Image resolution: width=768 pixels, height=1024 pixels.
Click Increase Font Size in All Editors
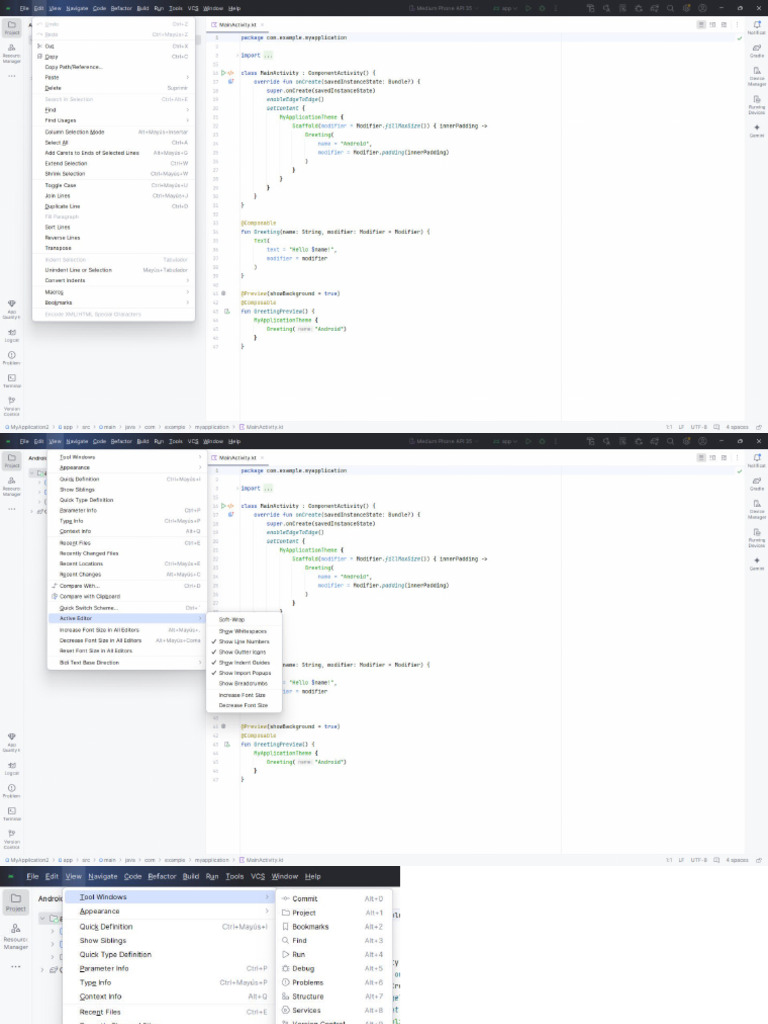pos(99,630)
